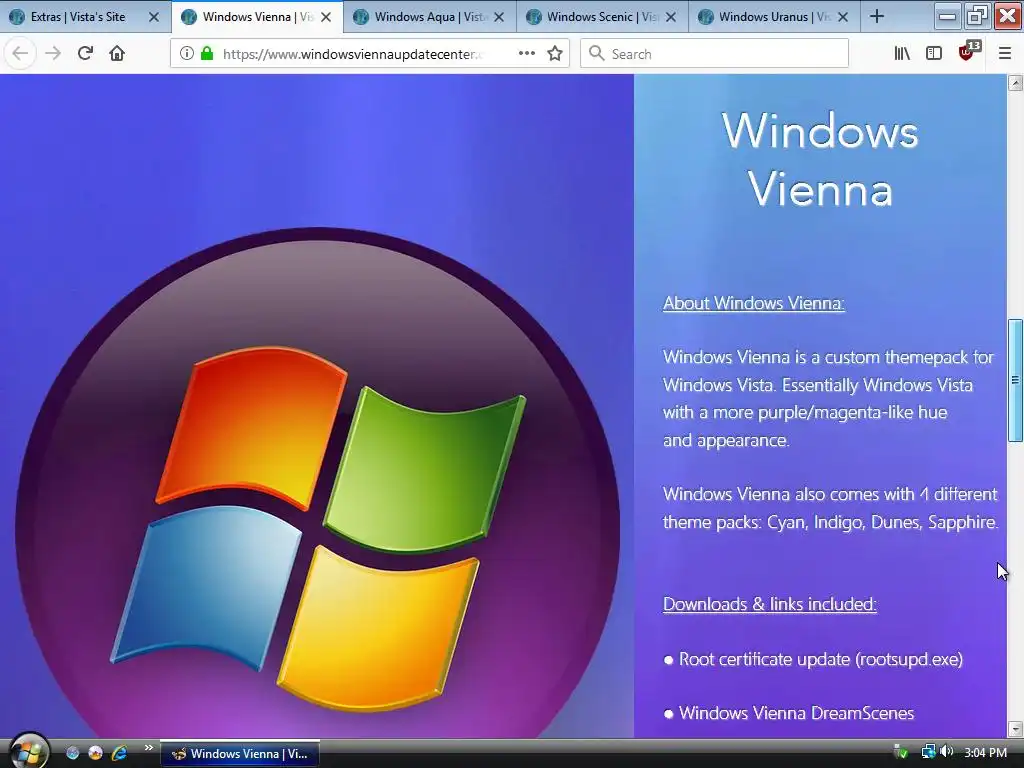Open the Firefox hamburger menu
The height and width of the screenshot is (768, 1024).
1005,54
